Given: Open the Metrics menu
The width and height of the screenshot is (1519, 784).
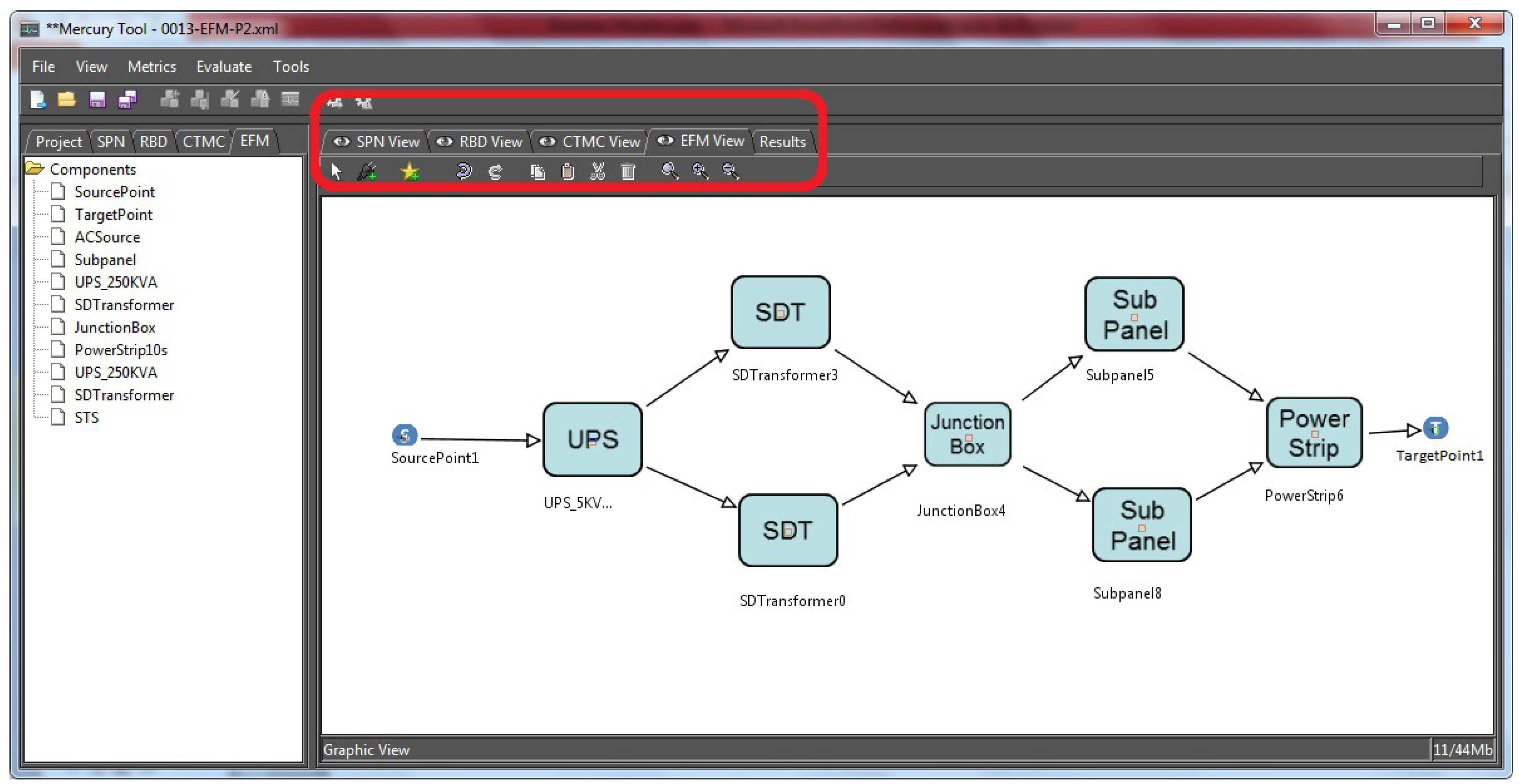Looking at the screenshot, I should [x=151, y=67].
